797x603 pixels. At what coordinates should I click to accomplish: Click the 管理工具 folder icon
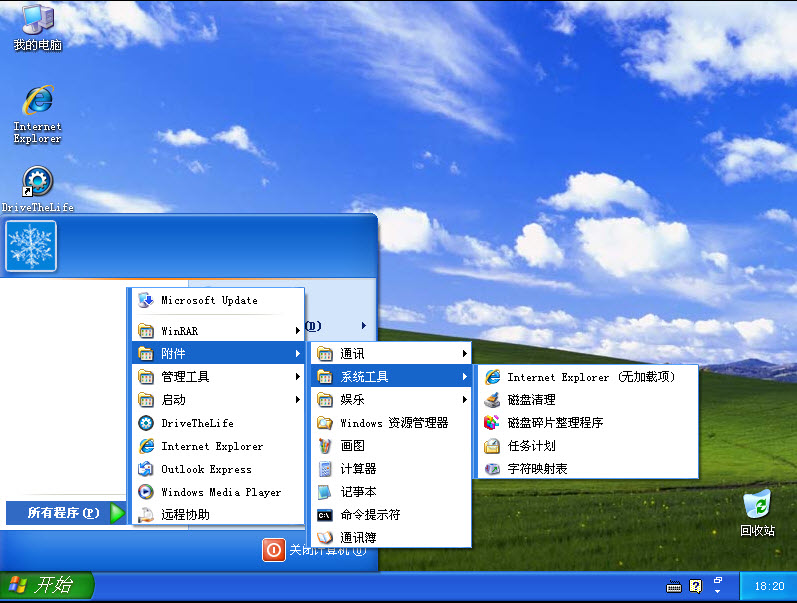coord(146,377)
